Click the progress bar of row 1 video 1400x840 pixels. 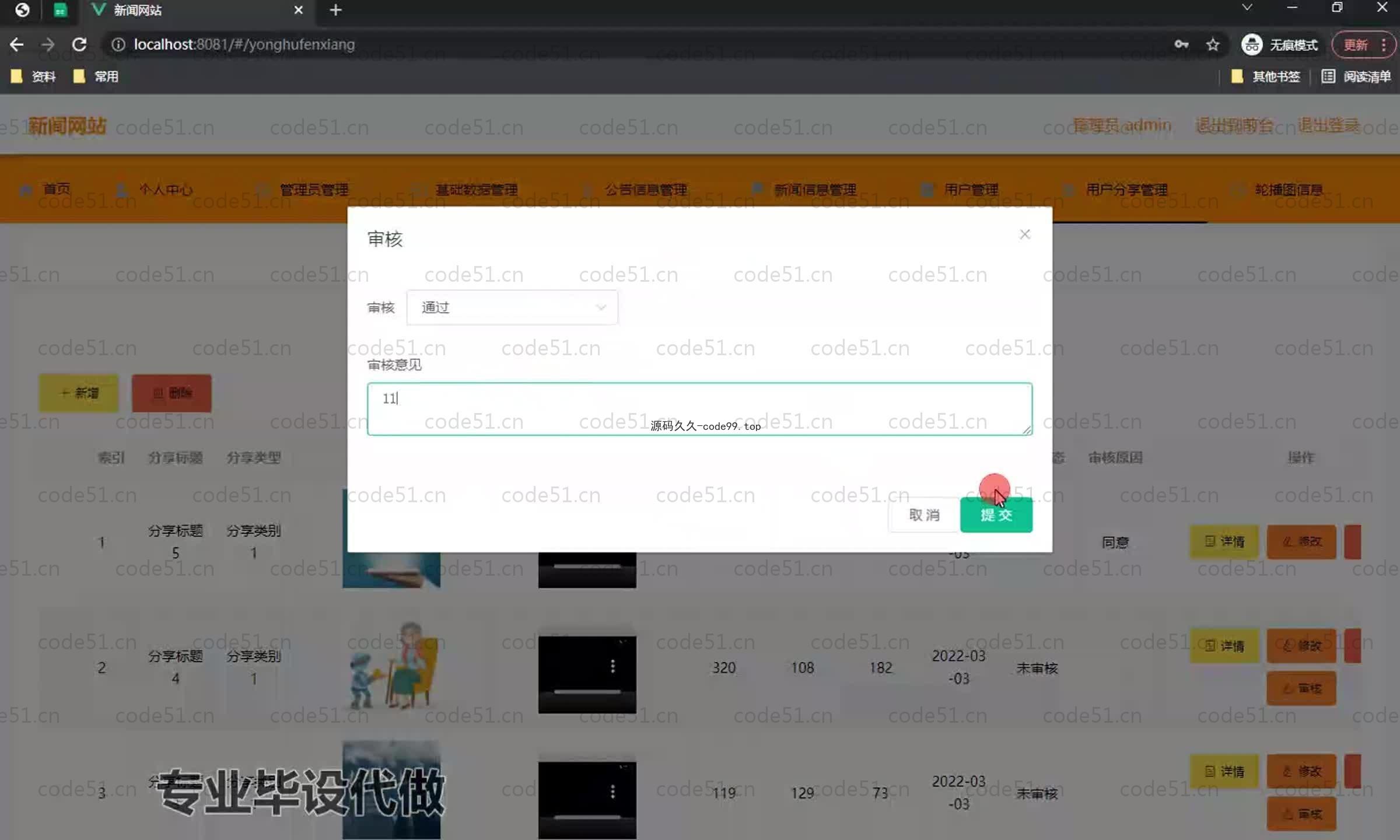pos(587,566)
